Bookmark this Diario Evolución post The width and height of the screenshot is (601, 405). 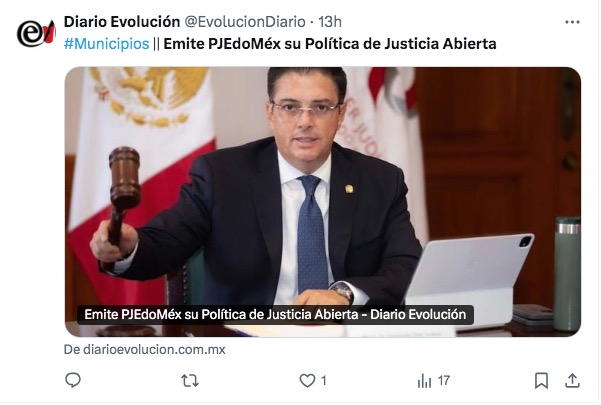tap(541, 381)
